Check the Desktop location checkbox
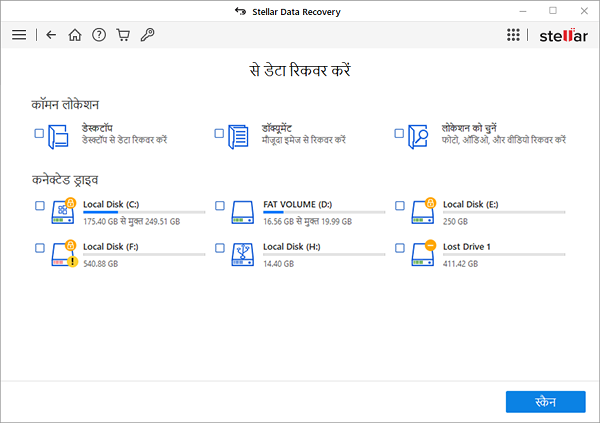This screenshot has width=600, height=423. click(39, 133)
